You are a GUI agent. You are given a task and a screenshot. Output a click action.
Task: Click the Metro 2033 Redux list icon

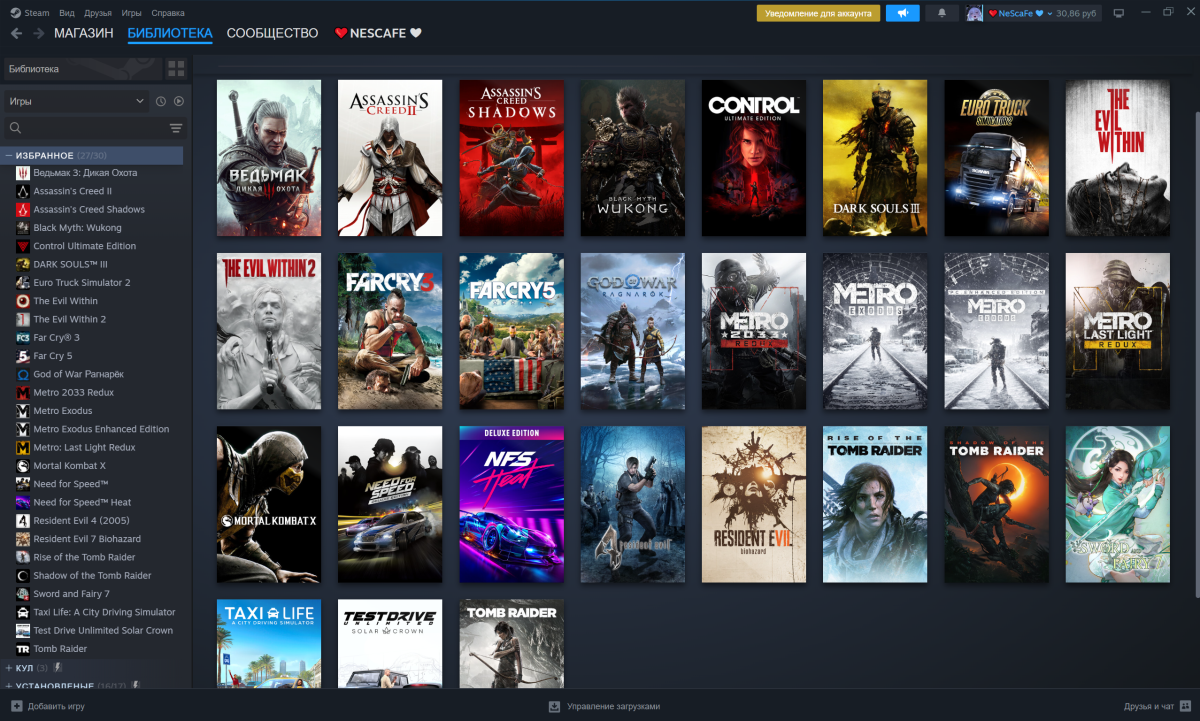tap(23, 393)
